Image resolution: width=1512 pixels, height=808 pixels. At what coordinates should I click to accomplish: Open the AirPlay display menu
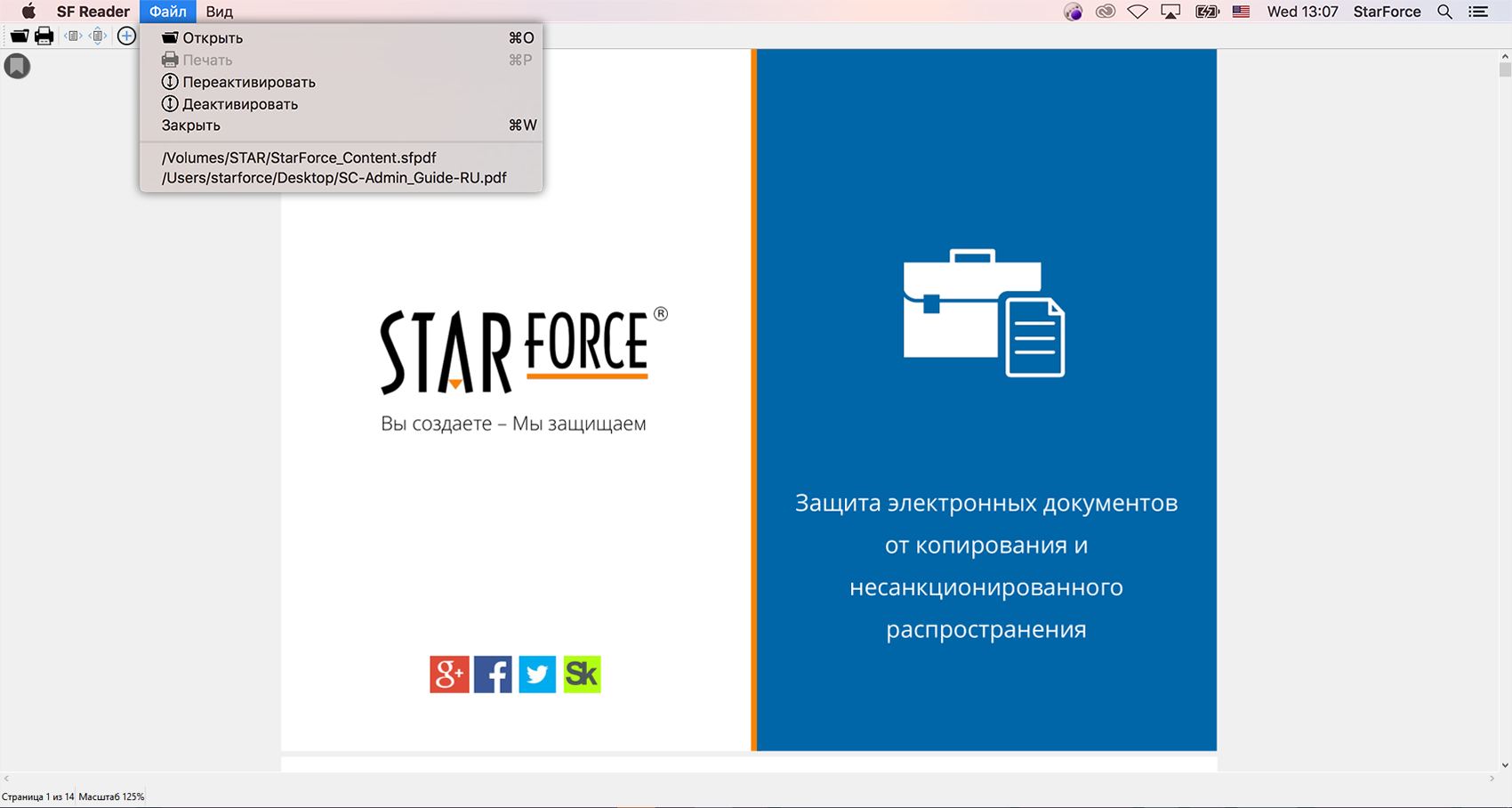pos(1170,12)
